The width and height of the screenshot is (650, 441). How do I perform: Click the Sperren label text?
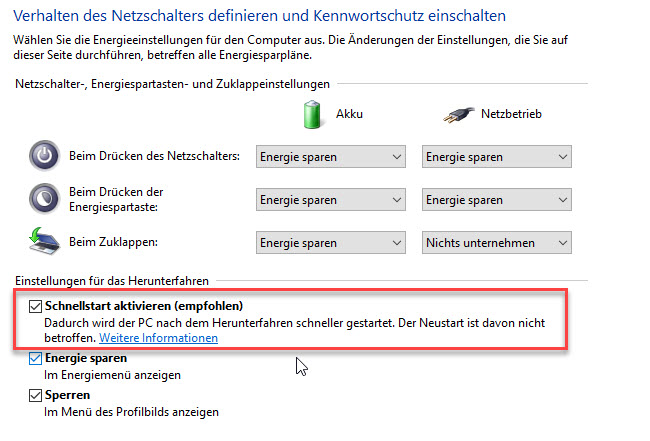click(67, 395)
